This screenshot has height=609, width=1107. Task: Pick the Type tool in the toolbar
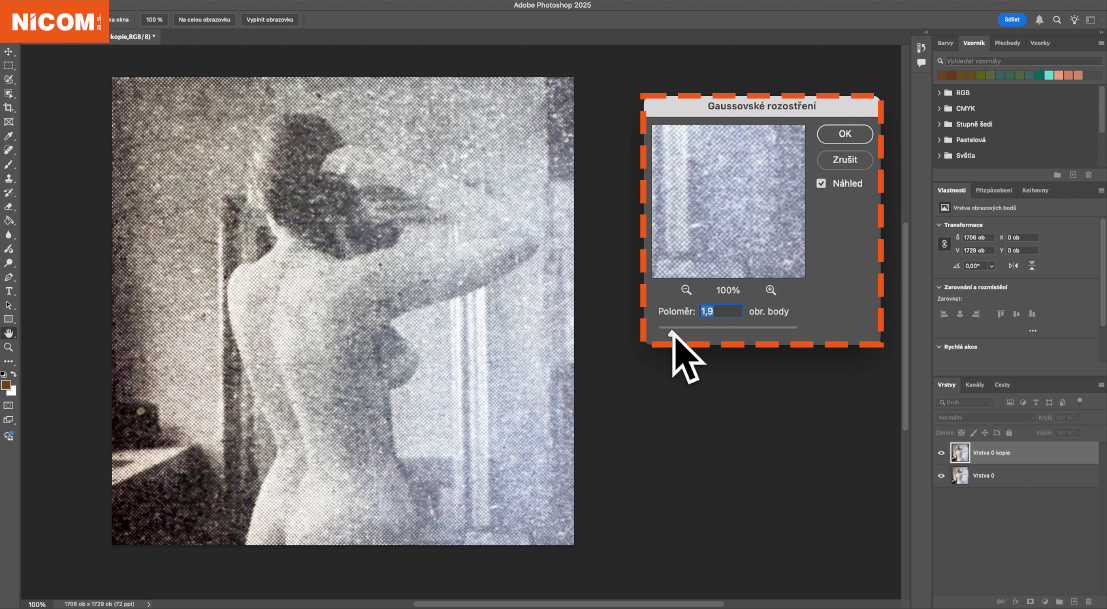tap(9, 291)
